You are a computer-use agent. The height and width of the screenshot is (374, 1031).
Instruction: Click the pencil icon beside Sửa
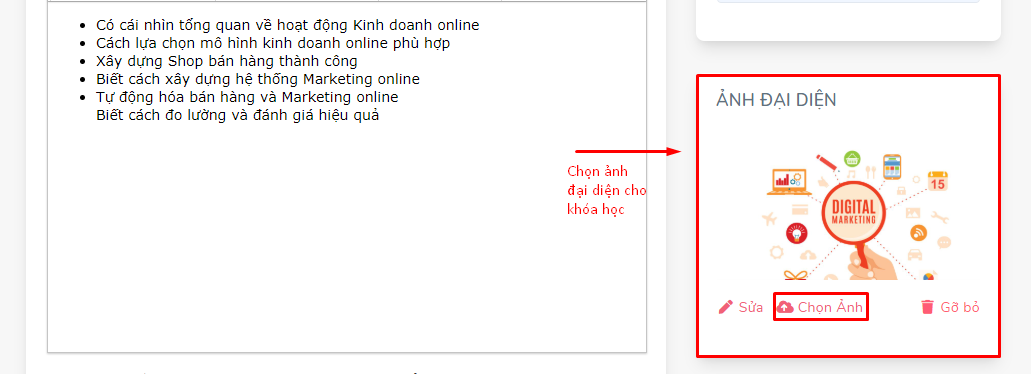click(726, 307)
